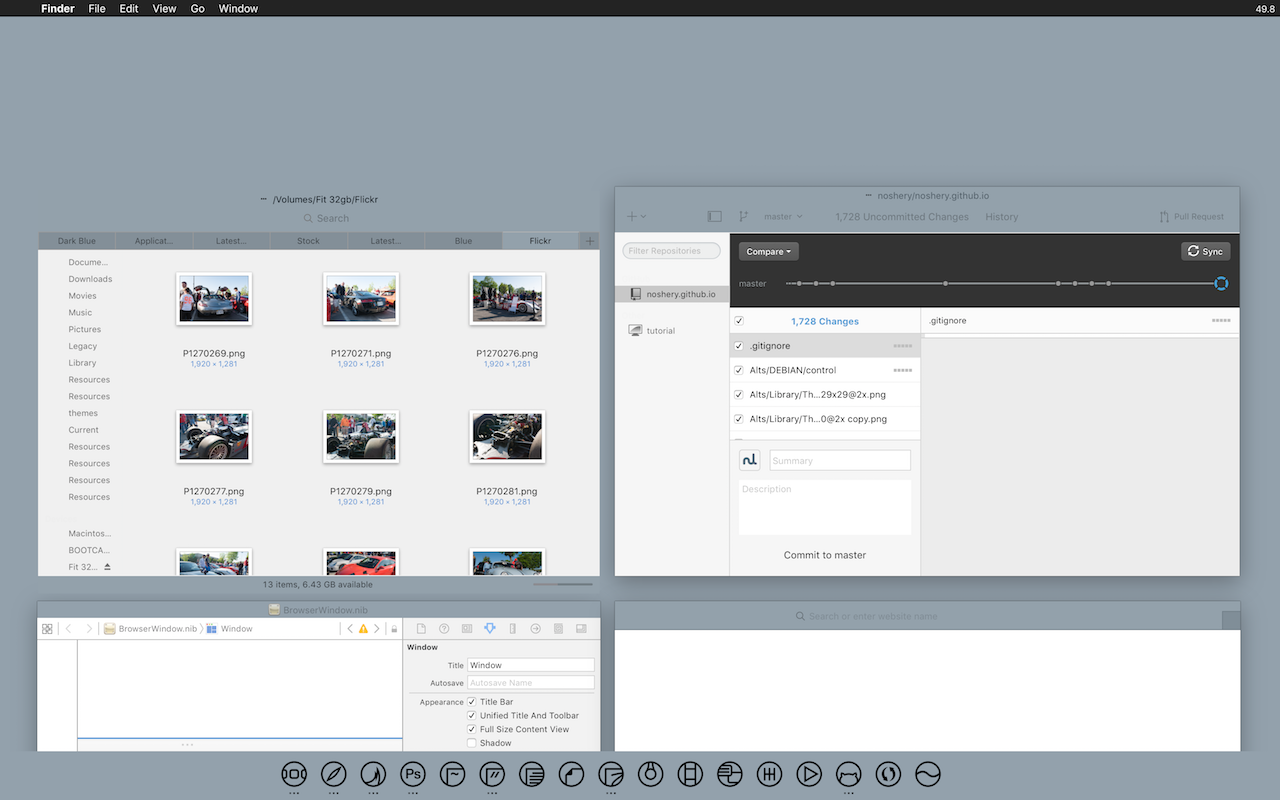Show the Quick Help inspector
The width and height of the screenshot is (1280, 800).
point(444,629)
